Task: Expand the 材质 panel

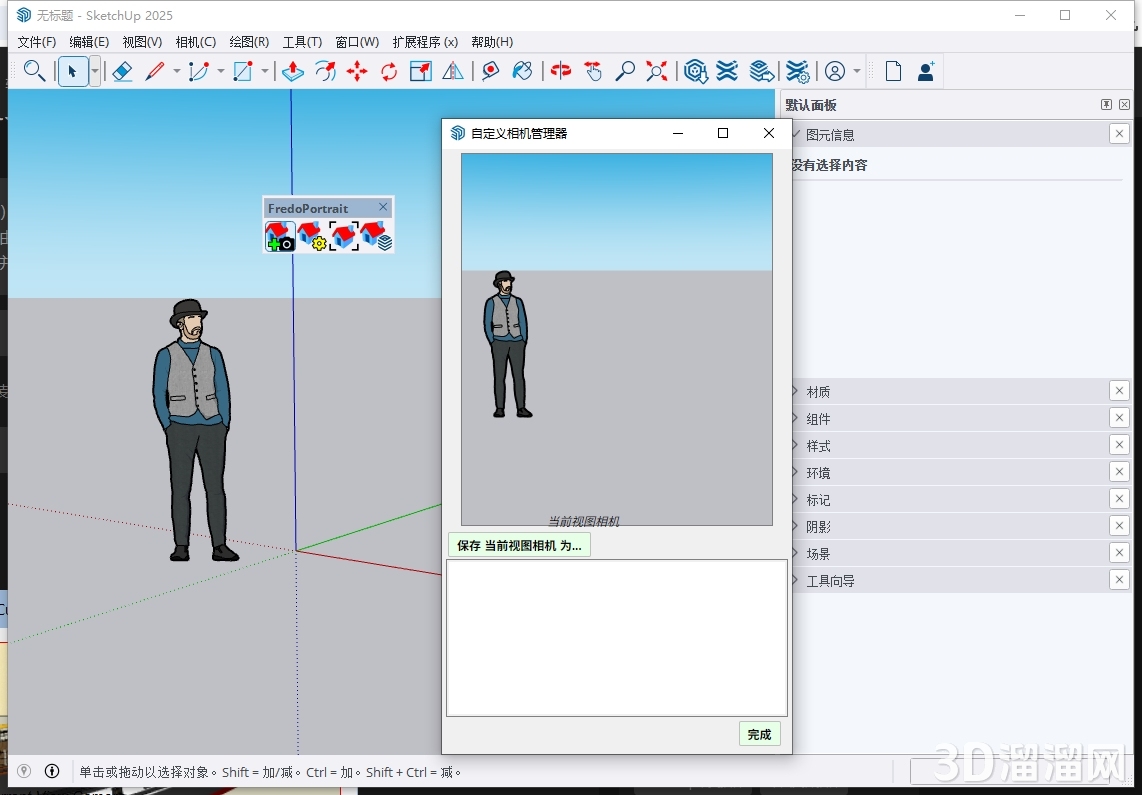Action: click(x=817, y=391)
